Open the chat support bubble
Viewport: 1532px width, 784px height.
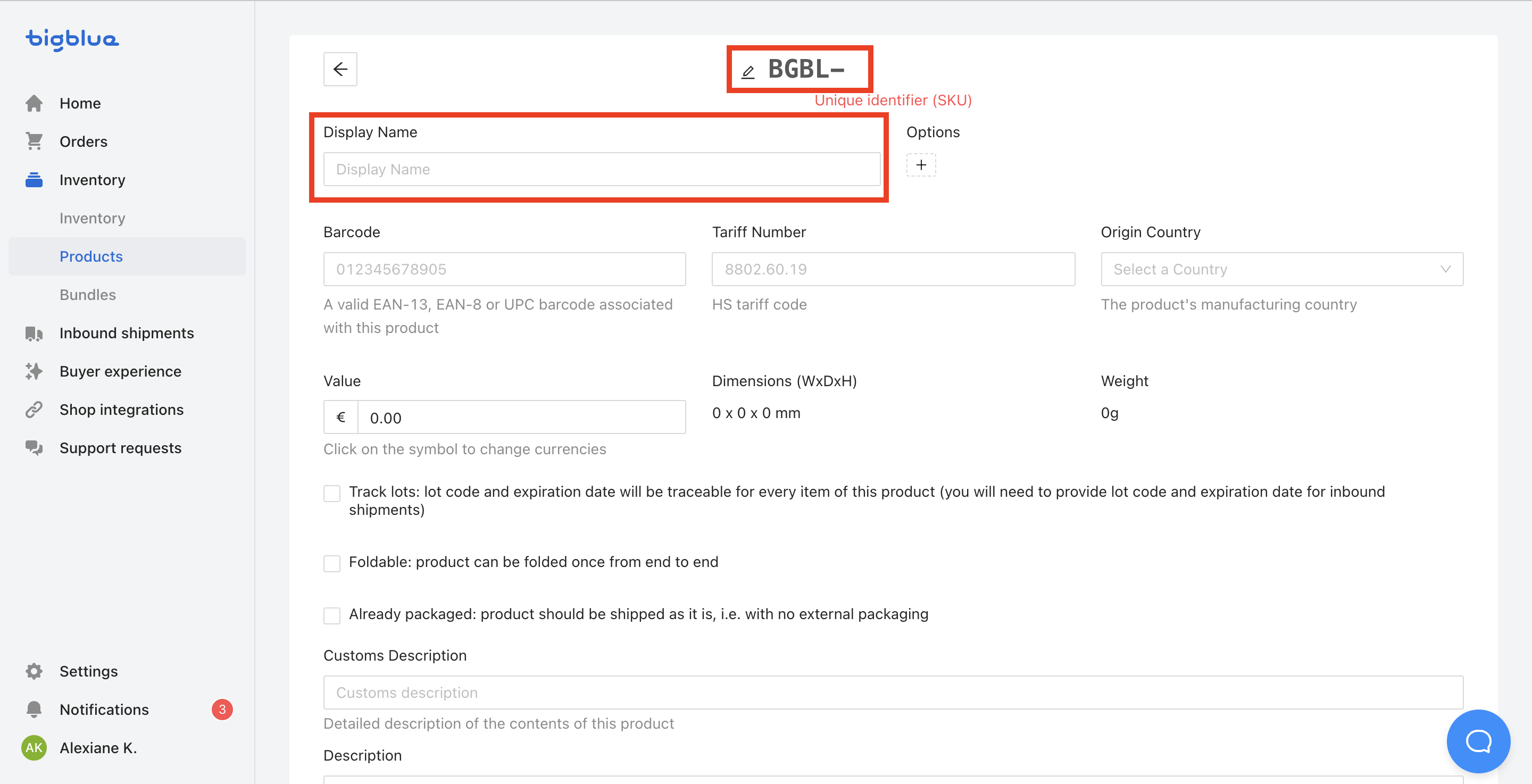click(x=1477, y=740)
